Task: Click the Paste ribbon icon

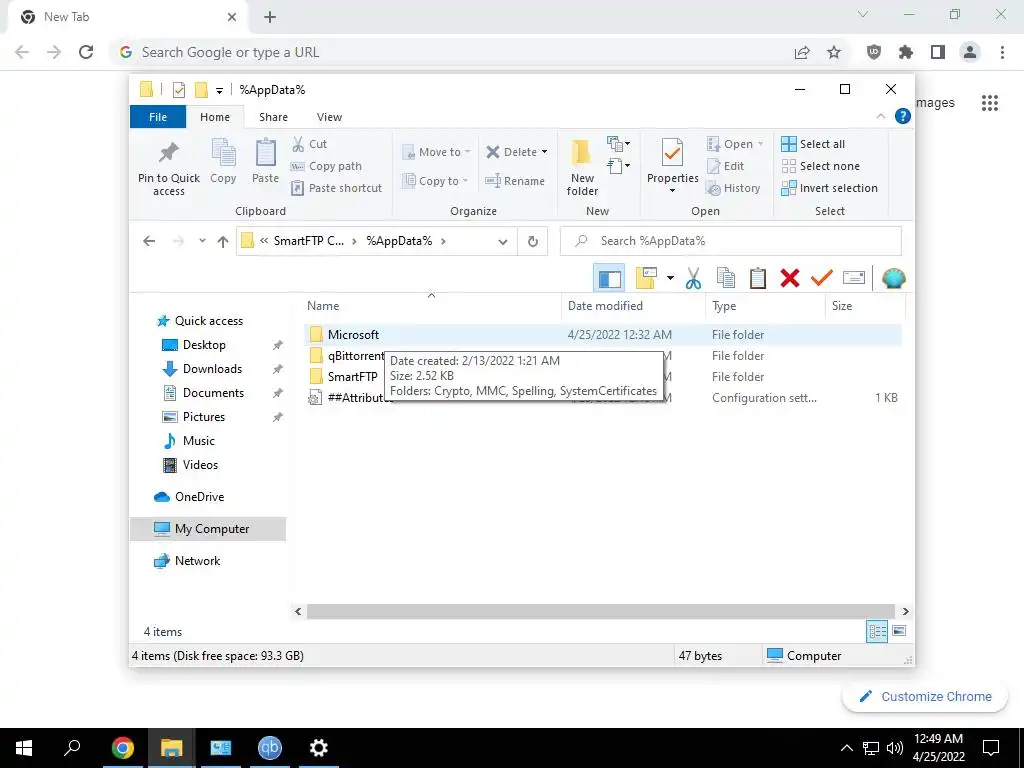Action: pyautogui.click(x=265, y=161)
